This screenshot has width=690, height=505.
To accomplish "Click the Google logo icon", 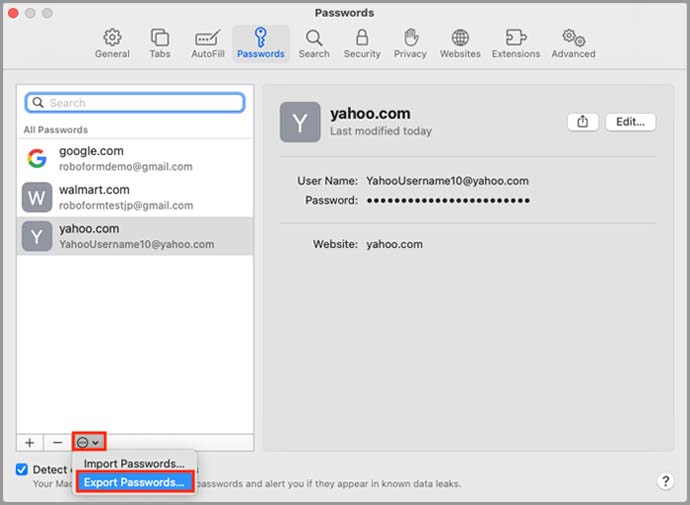I will tap(37, 158).
